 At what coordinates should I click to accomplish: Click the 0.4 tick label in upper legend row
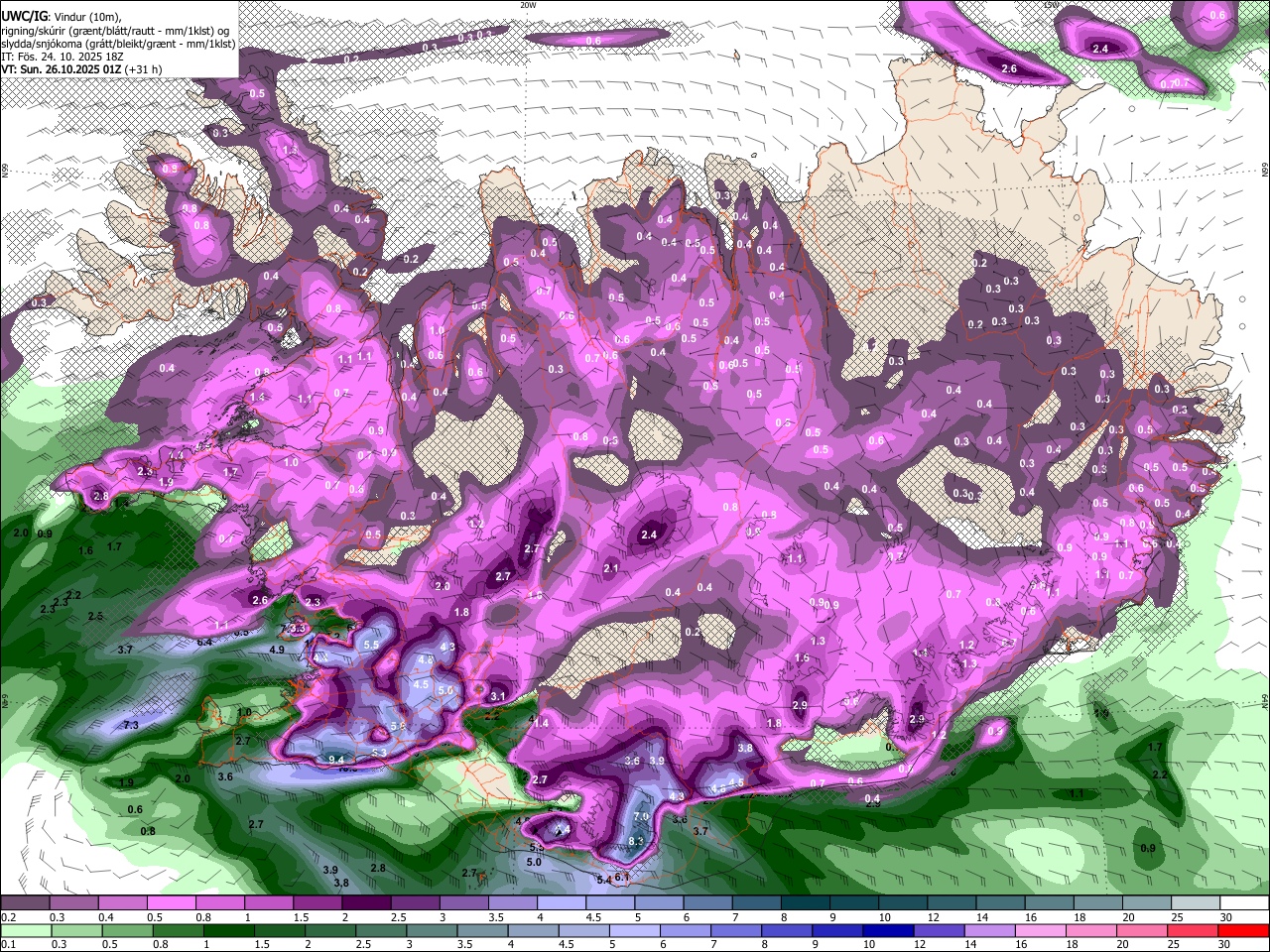[106, 917]
